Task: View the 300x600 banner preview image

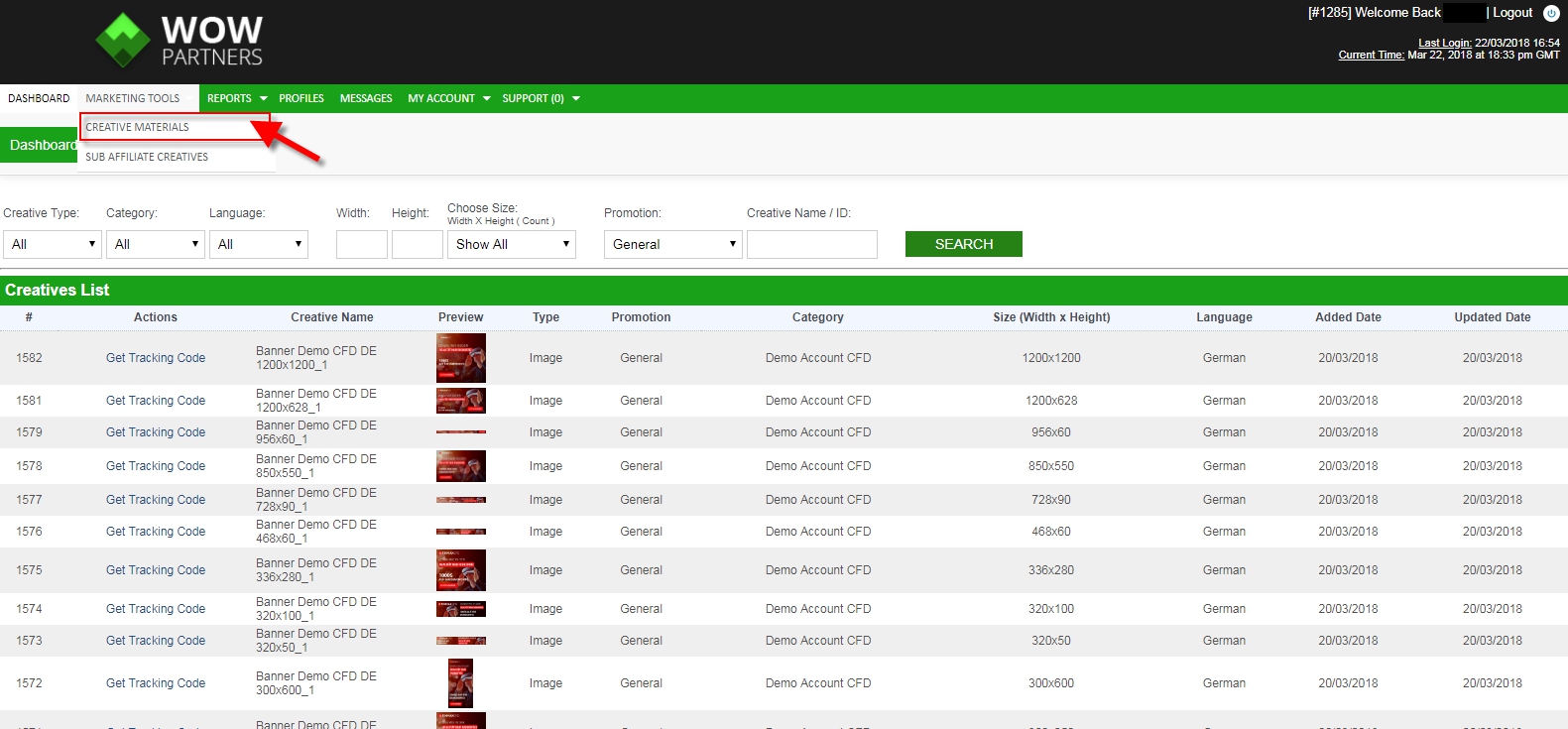Action: tap(461, 683)
